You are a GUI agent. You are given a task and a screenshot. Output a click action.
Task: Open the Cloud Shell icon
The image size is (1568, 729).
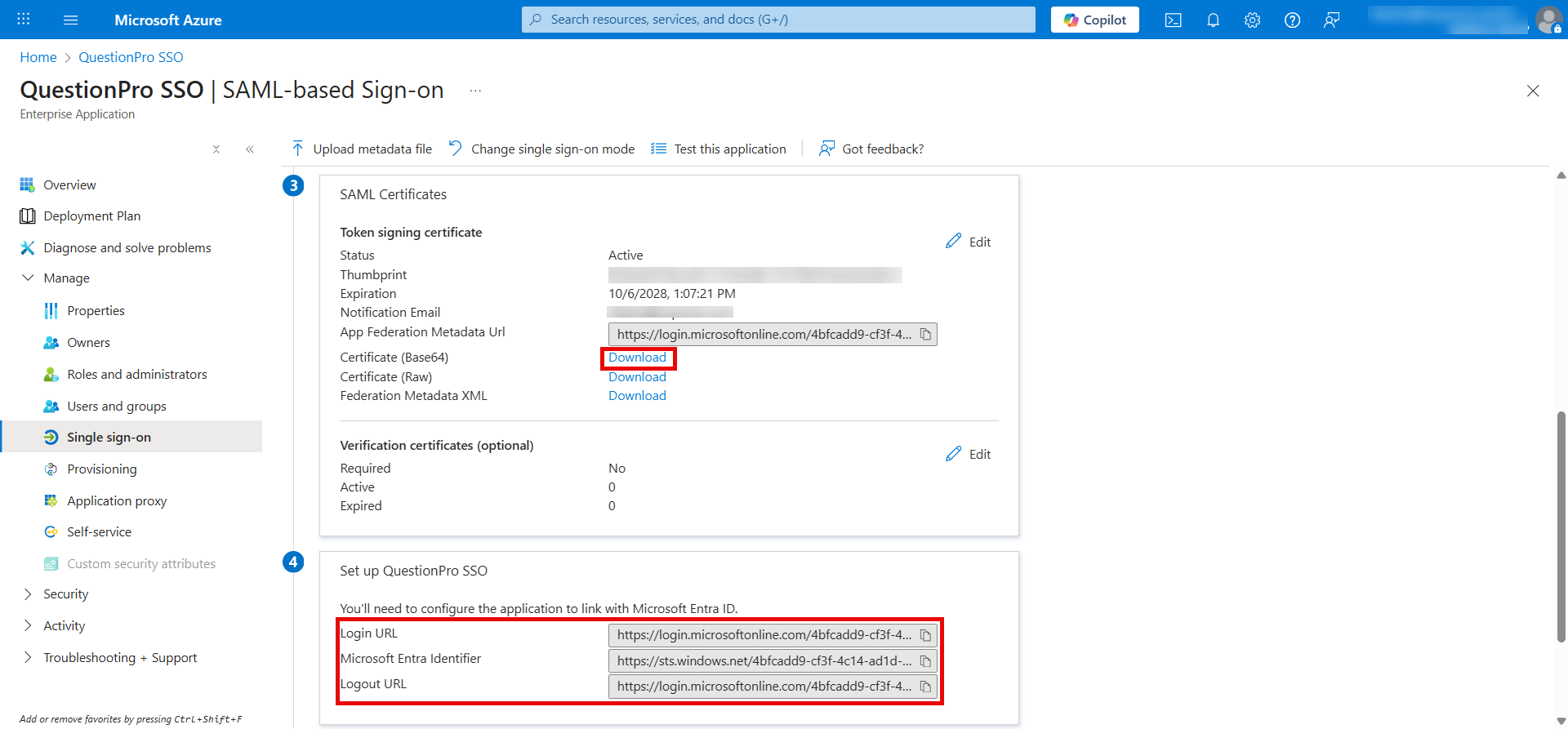click(1173, 20)
